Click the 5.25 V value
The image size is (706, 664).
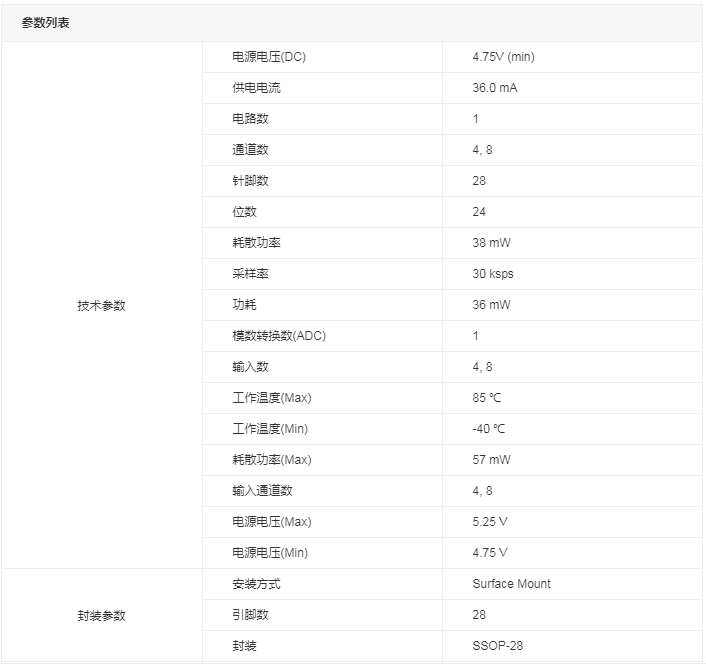point(490,522)
